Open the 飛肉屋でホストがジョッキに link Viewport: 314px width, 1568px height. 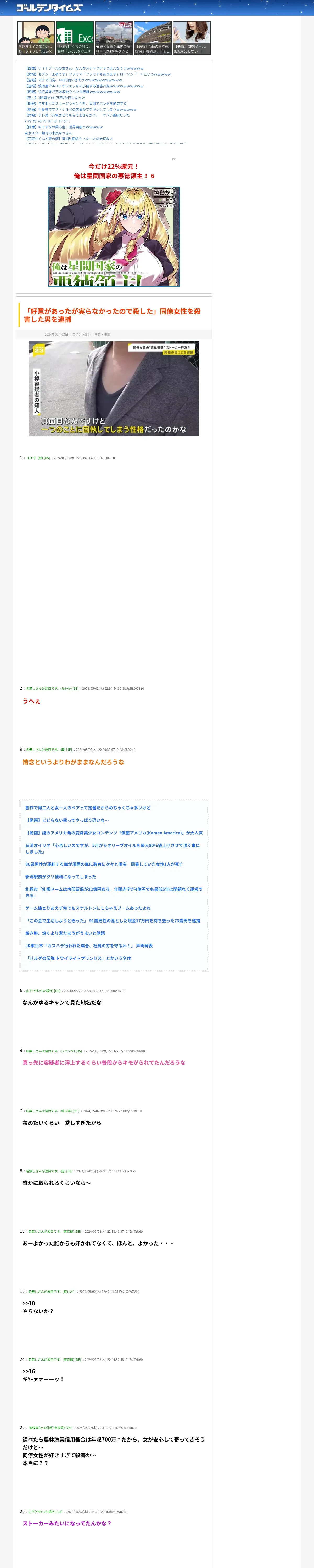(x=84, y=86)
